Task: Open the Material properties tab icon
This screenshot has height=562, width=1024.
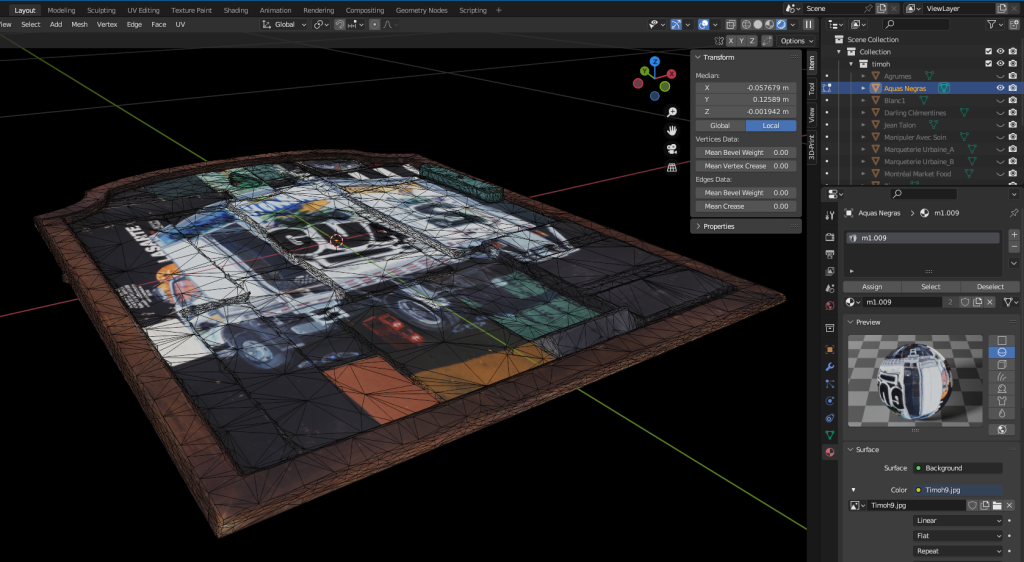Action: click(829, 452)
